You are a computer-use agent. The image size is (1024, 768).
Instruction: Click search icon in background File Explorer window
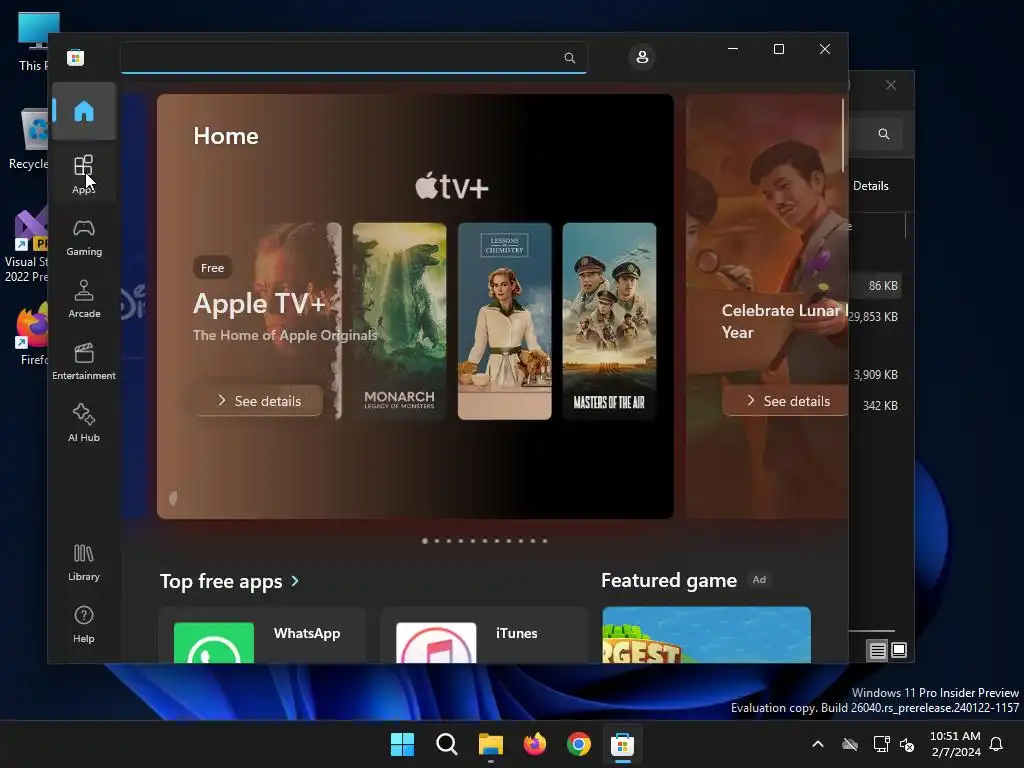click(884, 134)
